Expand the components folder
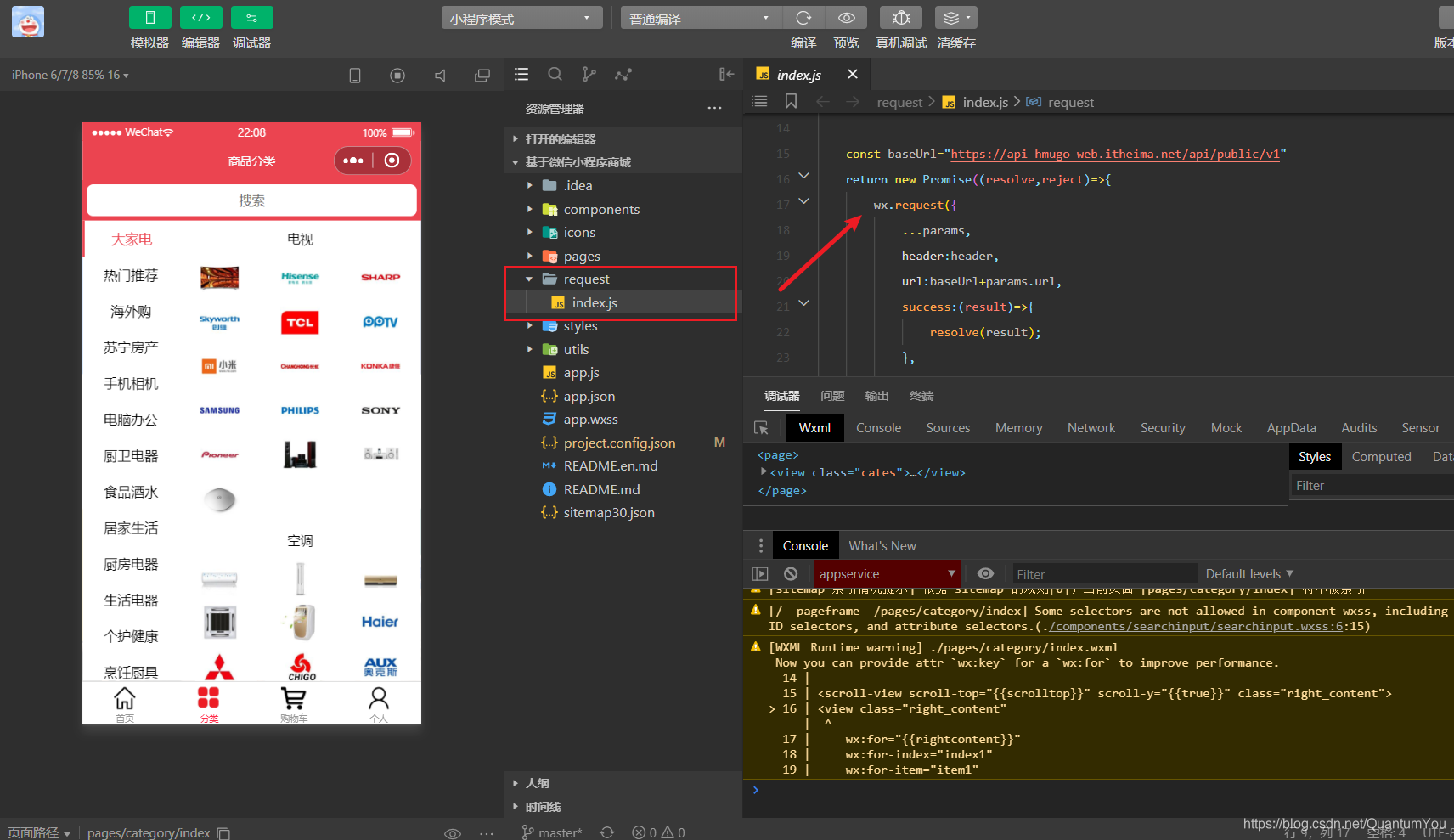 coord(623,209)
